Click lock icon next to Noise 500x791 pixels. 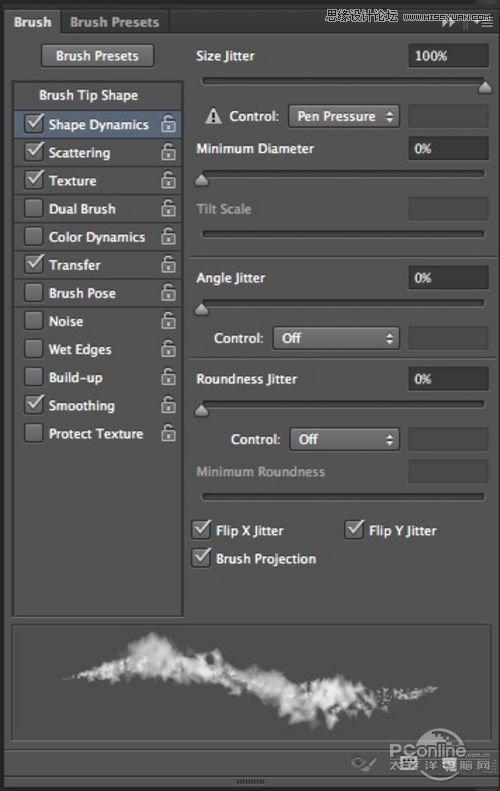(x=169, y=320)
